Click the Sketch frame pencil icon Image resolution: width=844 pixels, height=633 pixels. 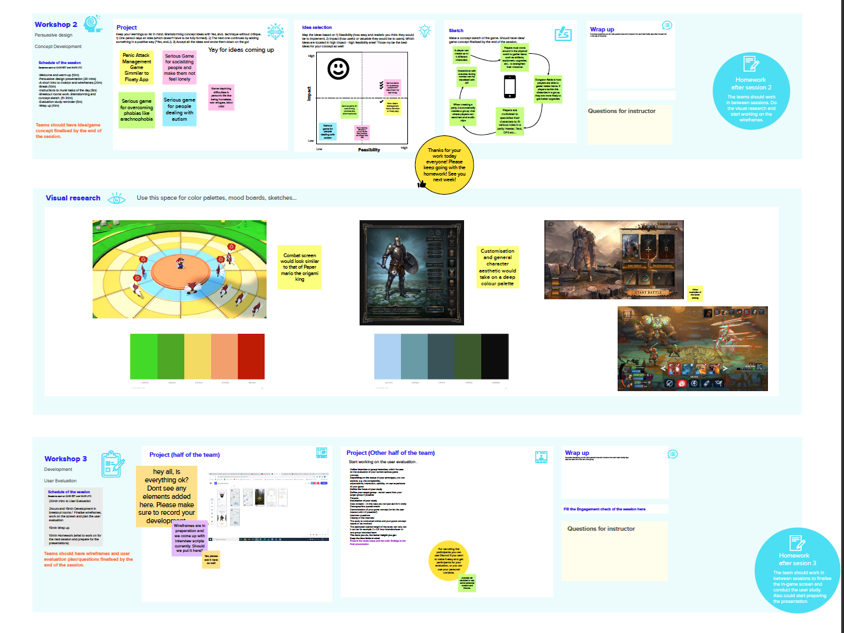[x=563, y=33]
